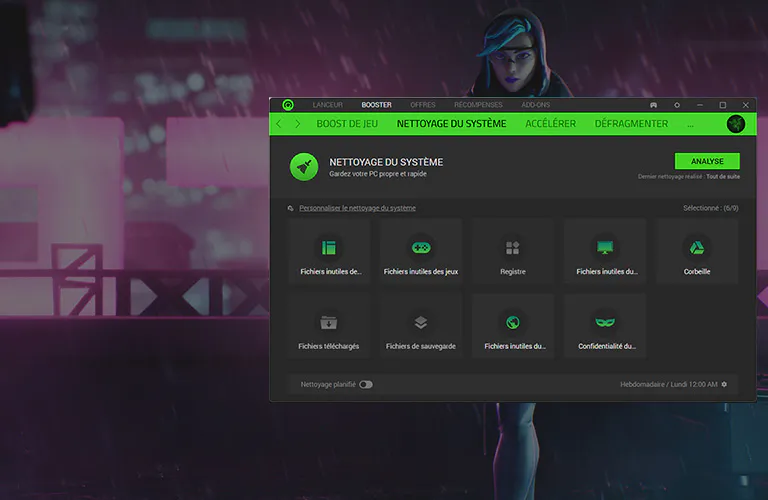Toggle the Nettoyage planifié switch
This screenshot has width=768, height=500.
366,384
